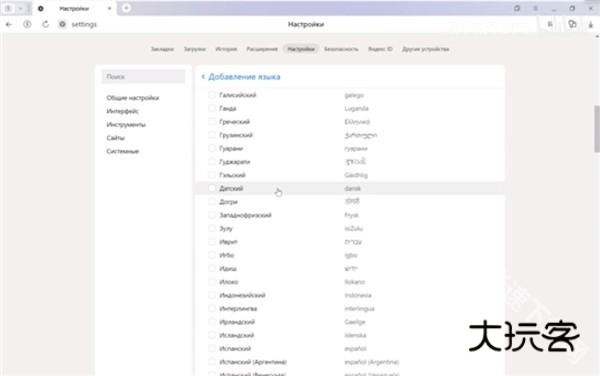
Task: Select the Западнофризский language row text
Action: [x=245, y=215]
